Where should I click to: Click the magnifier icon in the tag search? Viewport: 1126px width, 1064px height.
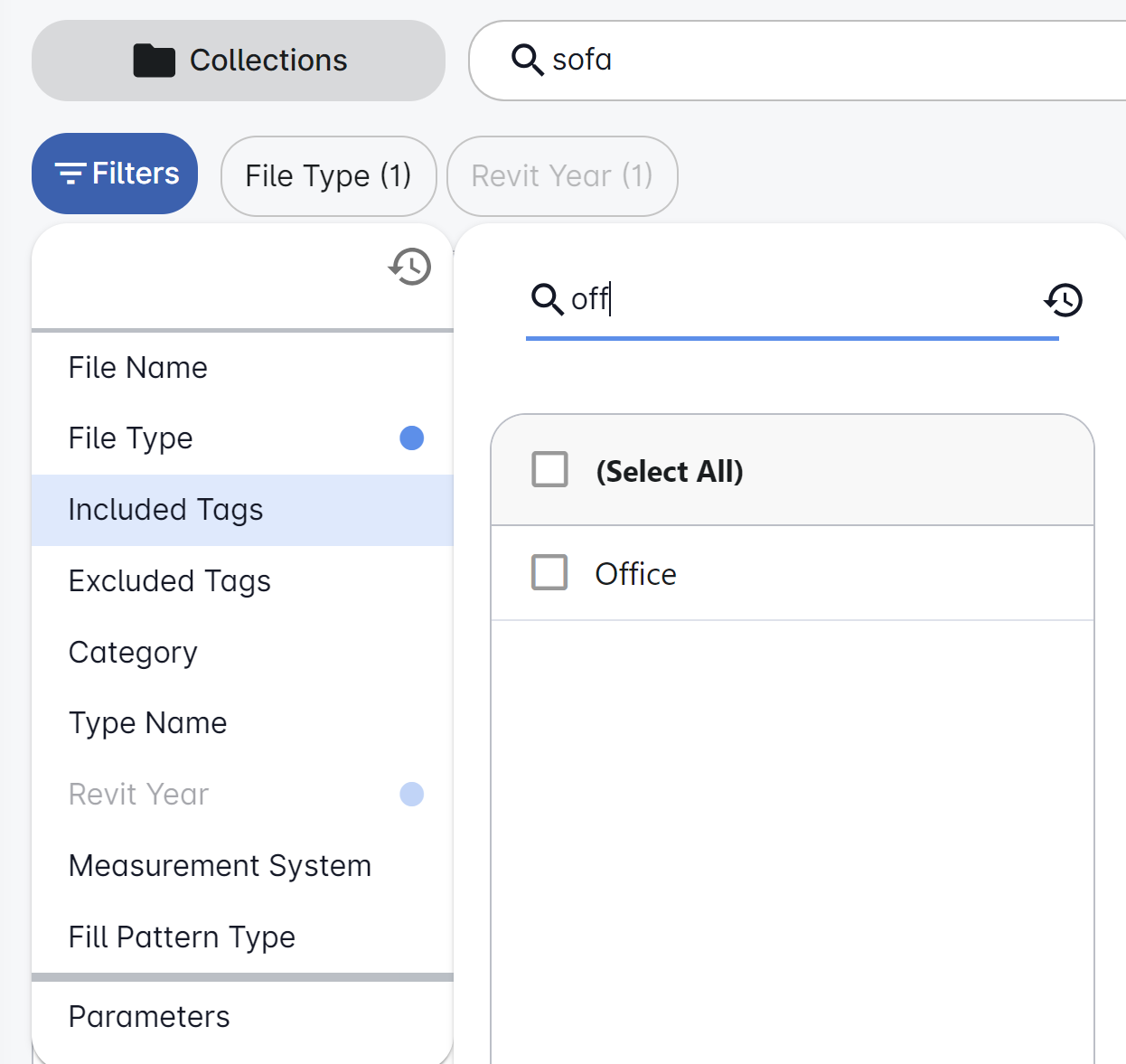click(x=547, y=298)
